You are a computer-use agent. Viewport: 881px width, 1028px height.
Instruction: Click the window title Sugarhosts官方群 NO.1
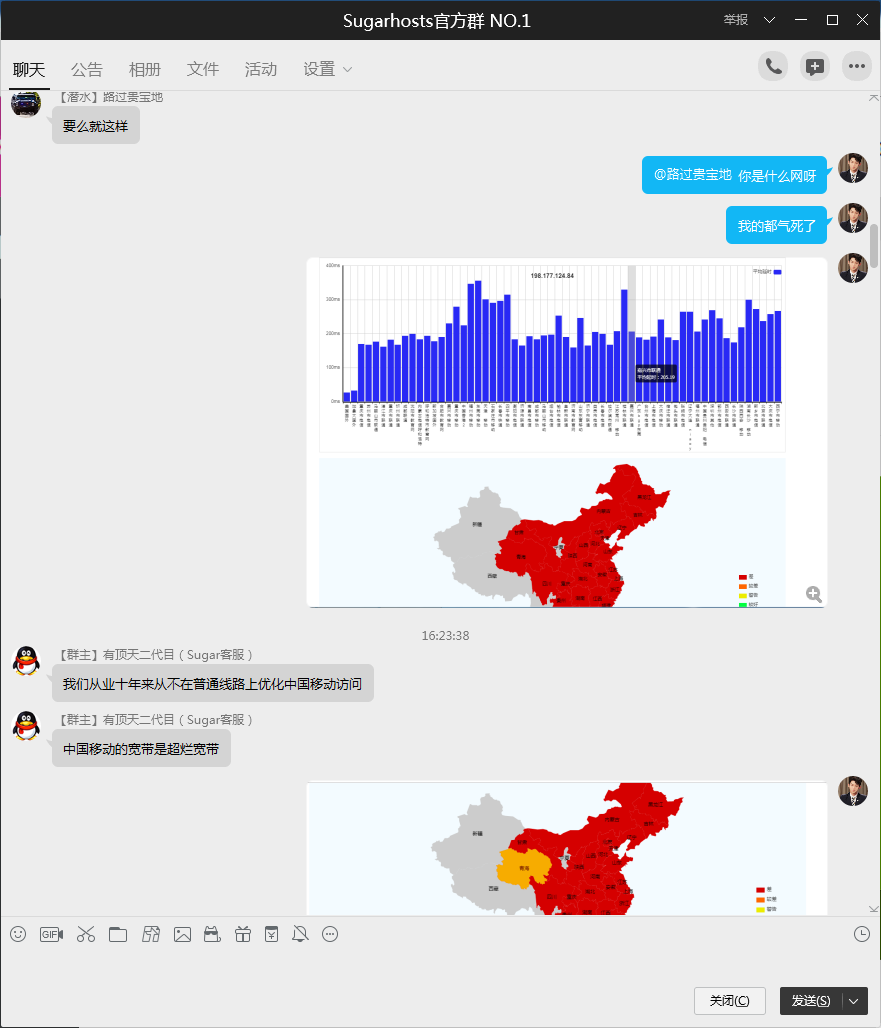coord(437,21)
